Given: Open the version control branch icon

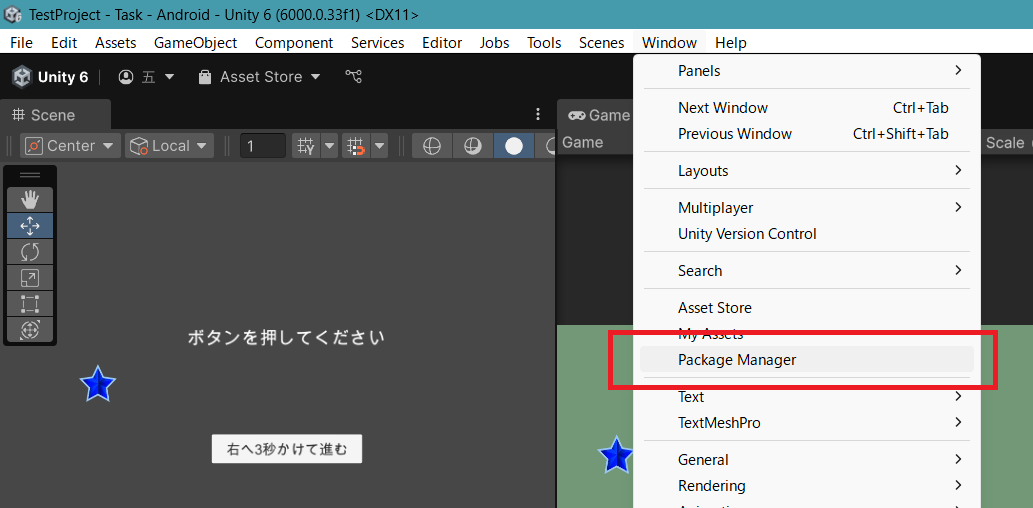Looking at the screenshot, I should click(x=354, y=77).
